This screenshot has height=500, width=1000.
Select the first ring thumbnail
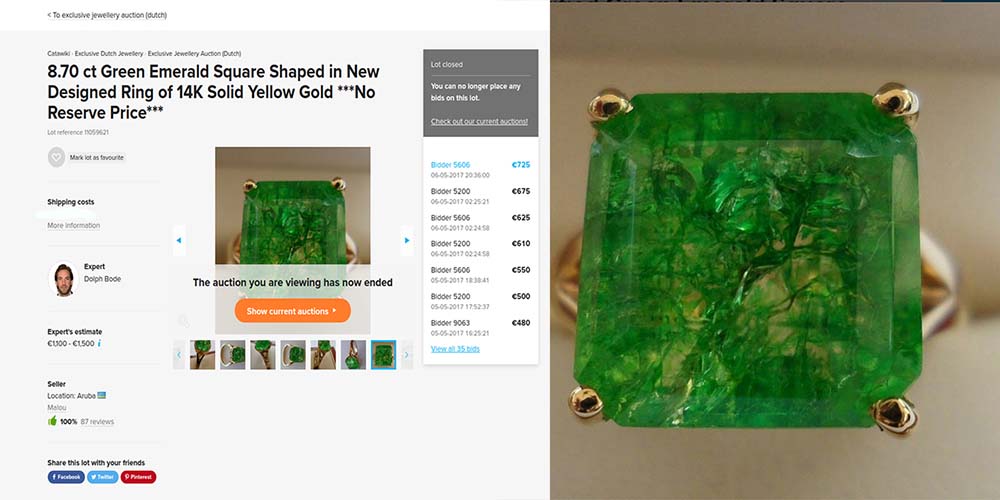[x=202, y=355]
